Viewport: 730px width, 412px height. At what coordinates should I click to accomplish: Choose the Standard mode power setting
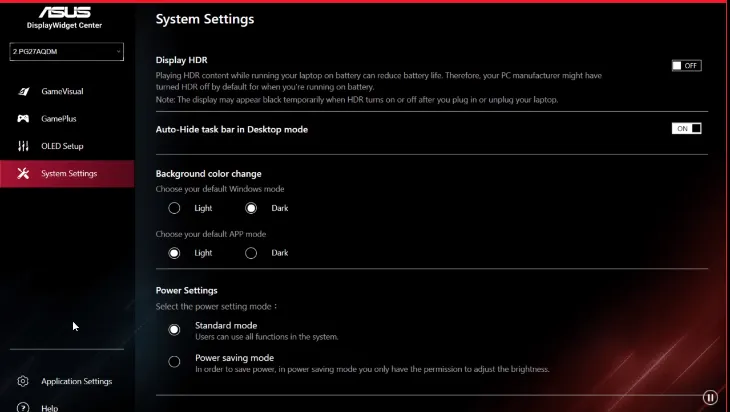pyautogui.click(x=174, y=330)
